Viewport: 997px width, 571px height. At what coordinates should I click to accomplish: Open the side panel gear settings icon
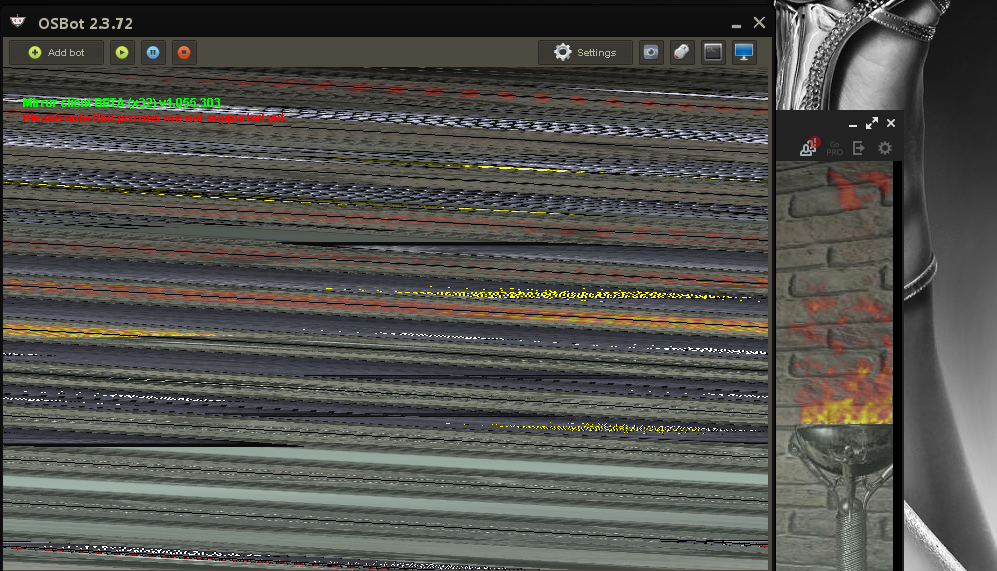(884, 148)
